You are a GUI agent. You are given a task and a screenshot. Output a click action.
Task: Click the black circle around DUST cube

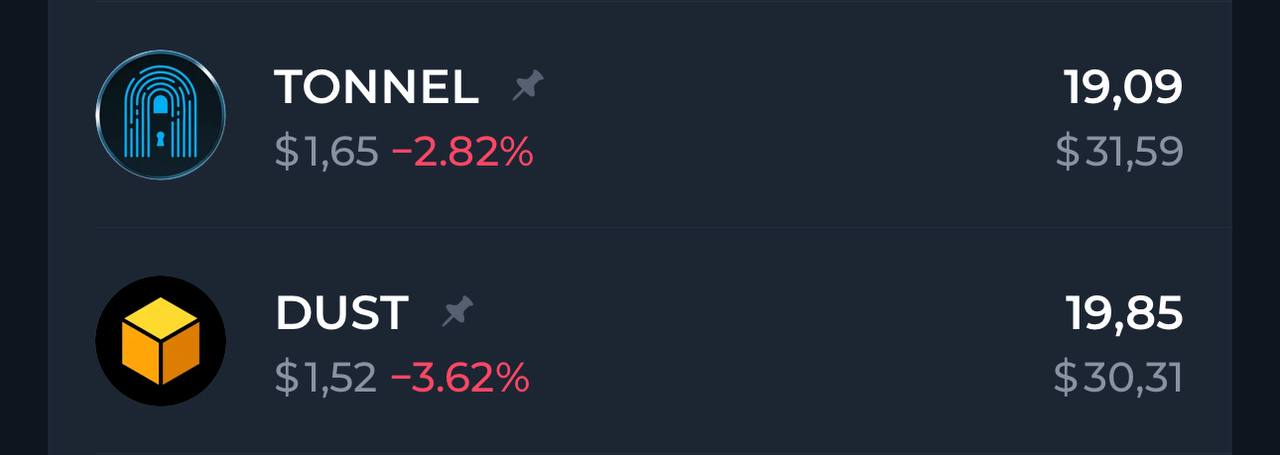(160, 341)
